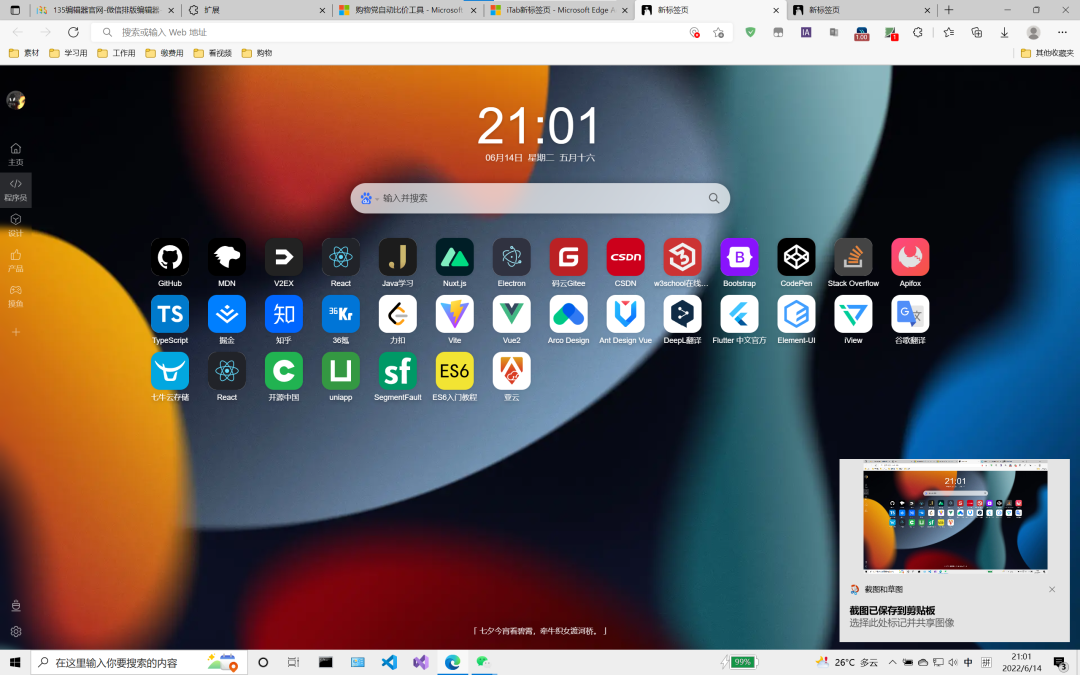Click the user avatar in sidebar
The image size is (1080, 675).
(16, 101)
